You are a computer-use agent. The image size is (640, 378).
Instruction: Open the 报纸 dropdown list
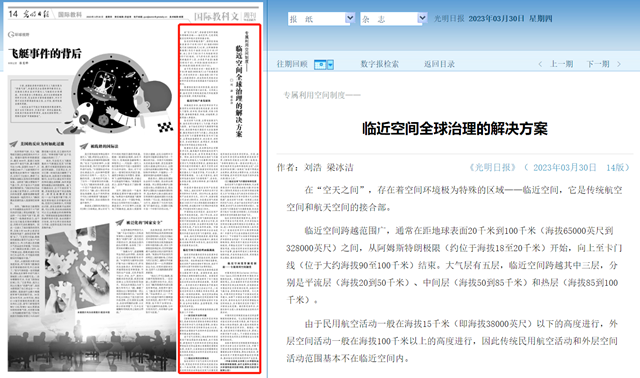[x=321, y=18]
